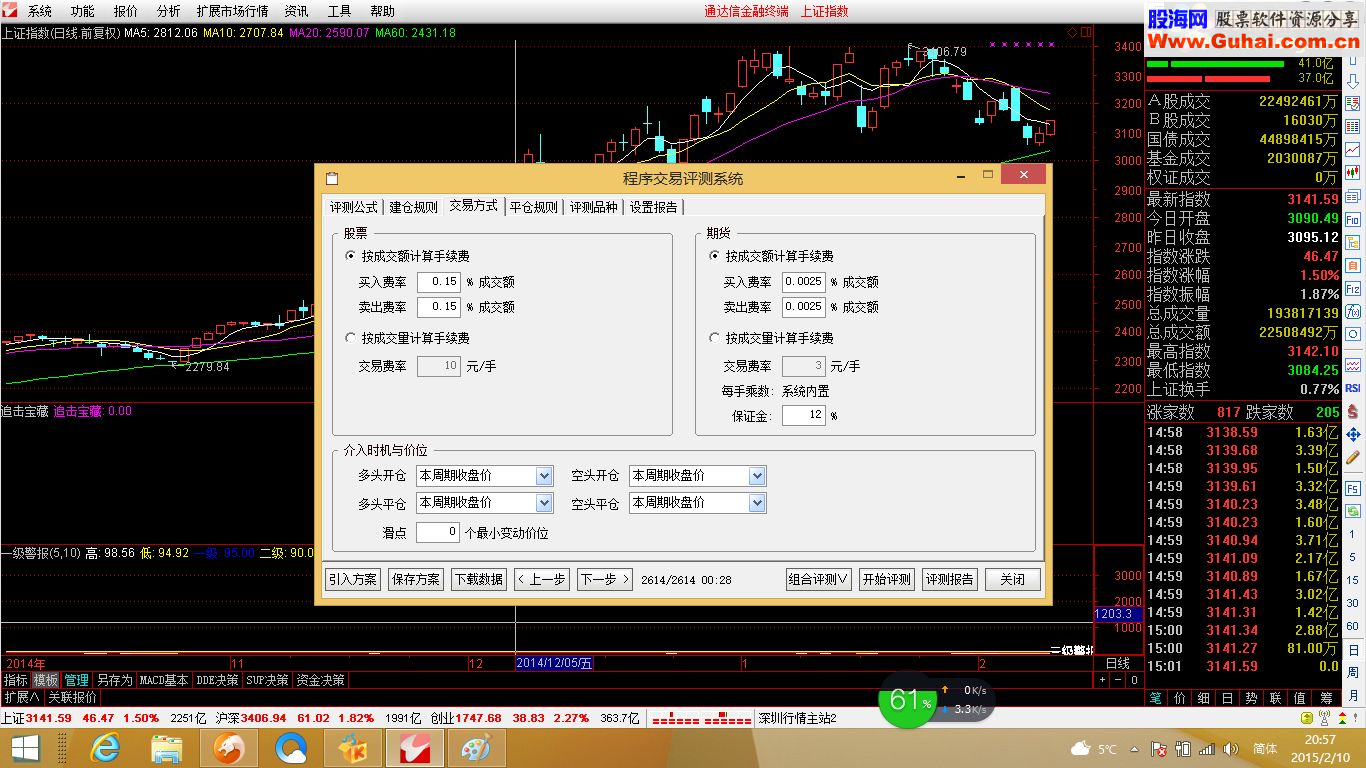
Task: Select the 月 monthly period button
Action: click(x=1353, y=696)
